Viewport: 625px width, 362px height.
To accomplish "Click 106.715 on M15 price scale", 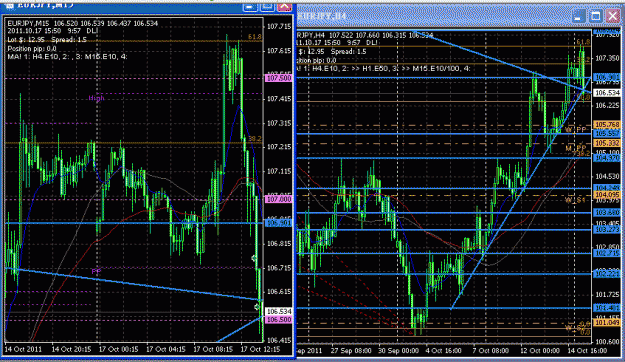I will pos(279,268).
